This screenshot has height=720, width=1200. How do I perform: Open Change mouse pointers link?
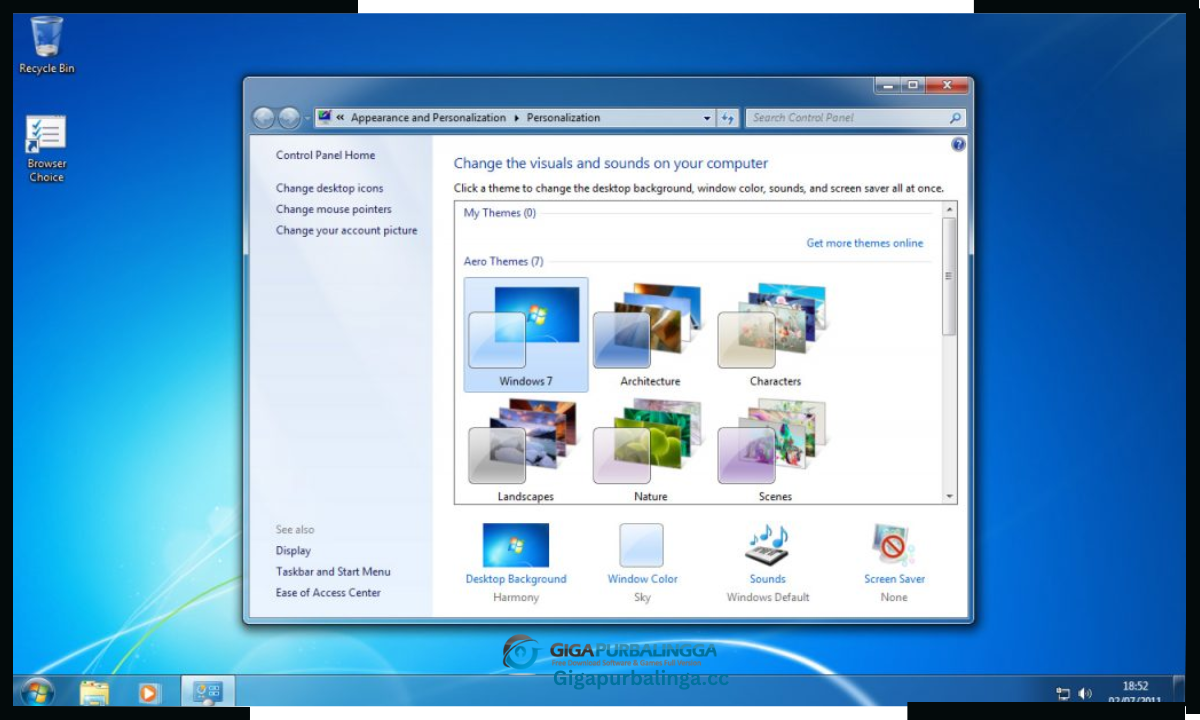(x=334, y=209)
